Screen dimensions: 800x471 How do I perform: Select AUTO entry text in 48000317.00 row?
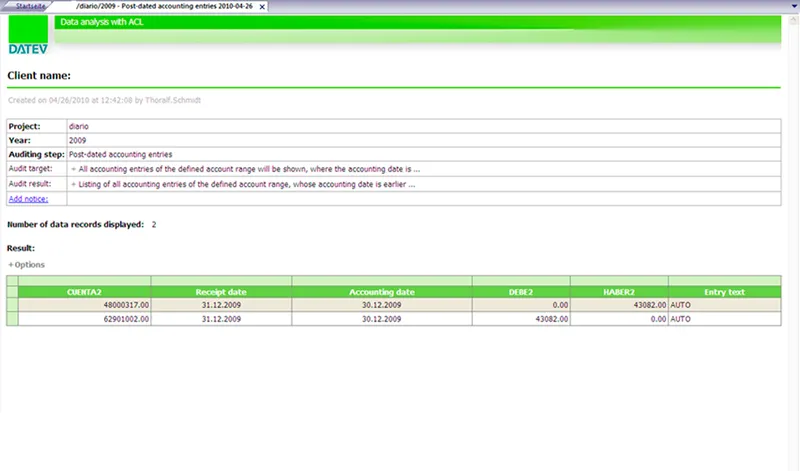(x=724, y=305)
